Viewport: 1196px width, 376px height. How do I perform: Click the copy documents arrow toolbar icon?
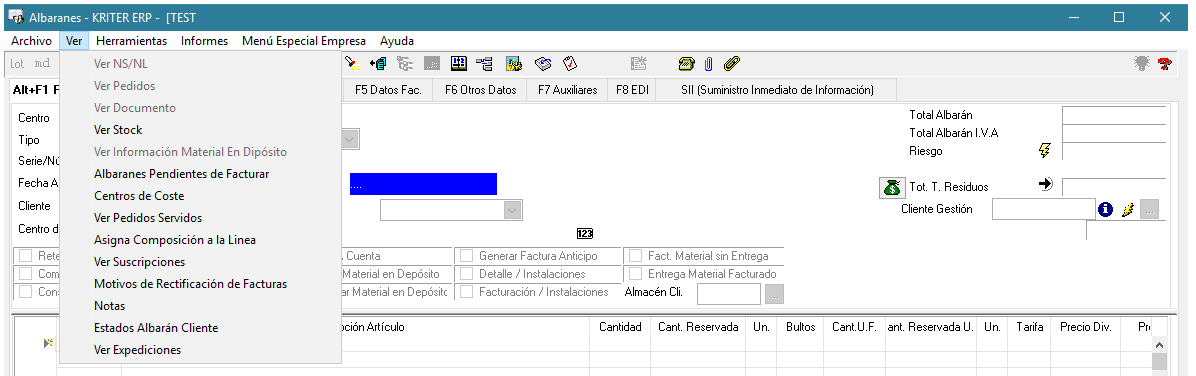(x=378, y=63)
